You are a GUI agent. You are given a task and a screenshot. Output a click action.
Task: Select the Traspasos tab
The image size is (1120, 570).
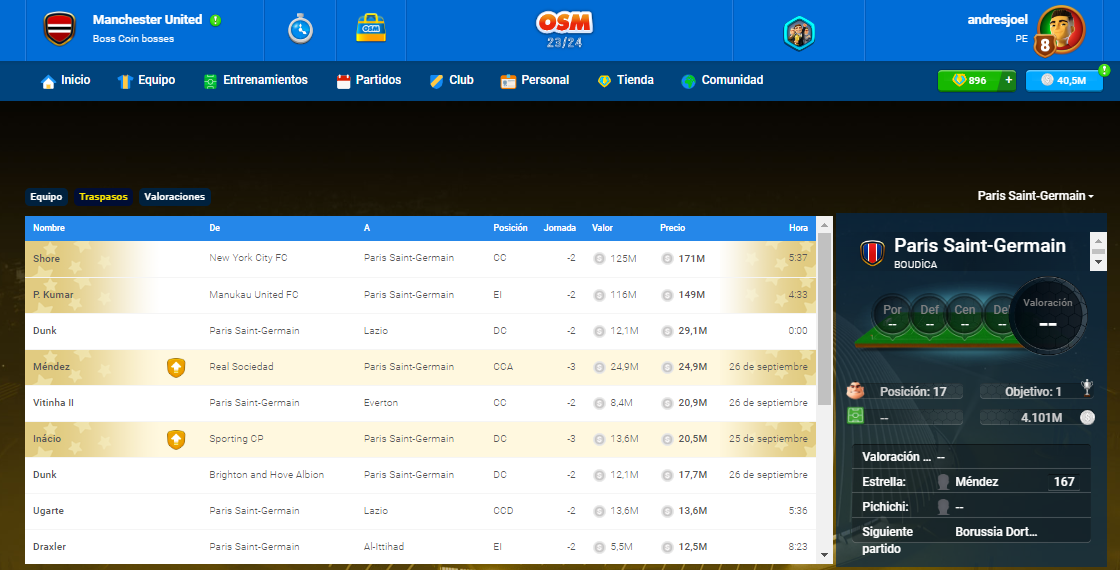(x=104, y=196)
